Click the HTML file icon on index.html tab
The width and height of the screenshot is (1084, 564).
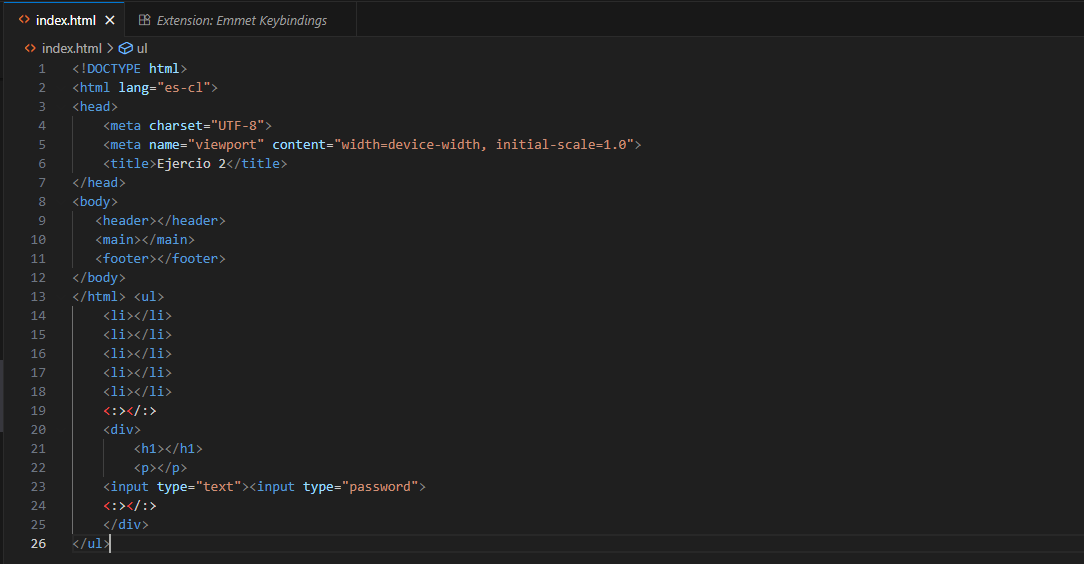click(x=24, y=20)
